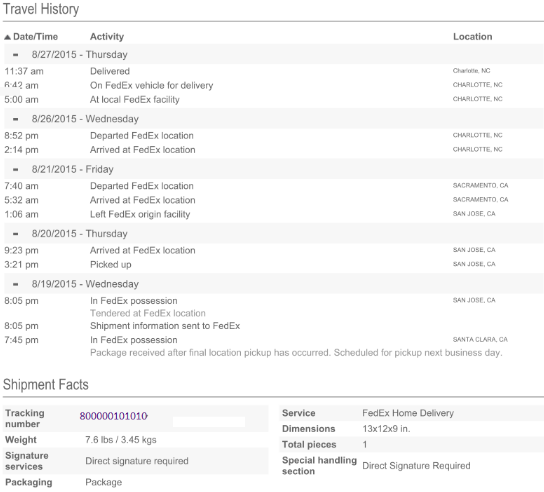
Task: Click Charlotte, NC location of Delivered row
Action: click(x=471, y=71)
